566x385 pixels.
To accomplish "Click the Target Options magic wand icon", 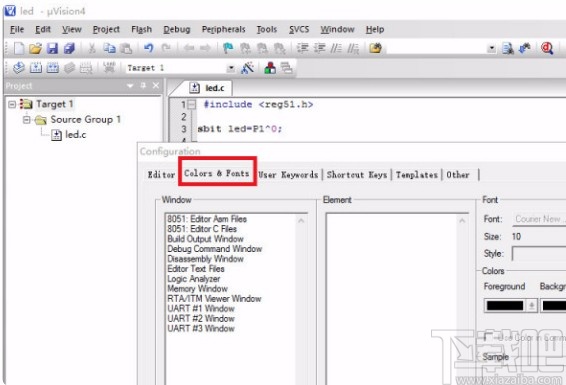I will (x=248, y=68).
